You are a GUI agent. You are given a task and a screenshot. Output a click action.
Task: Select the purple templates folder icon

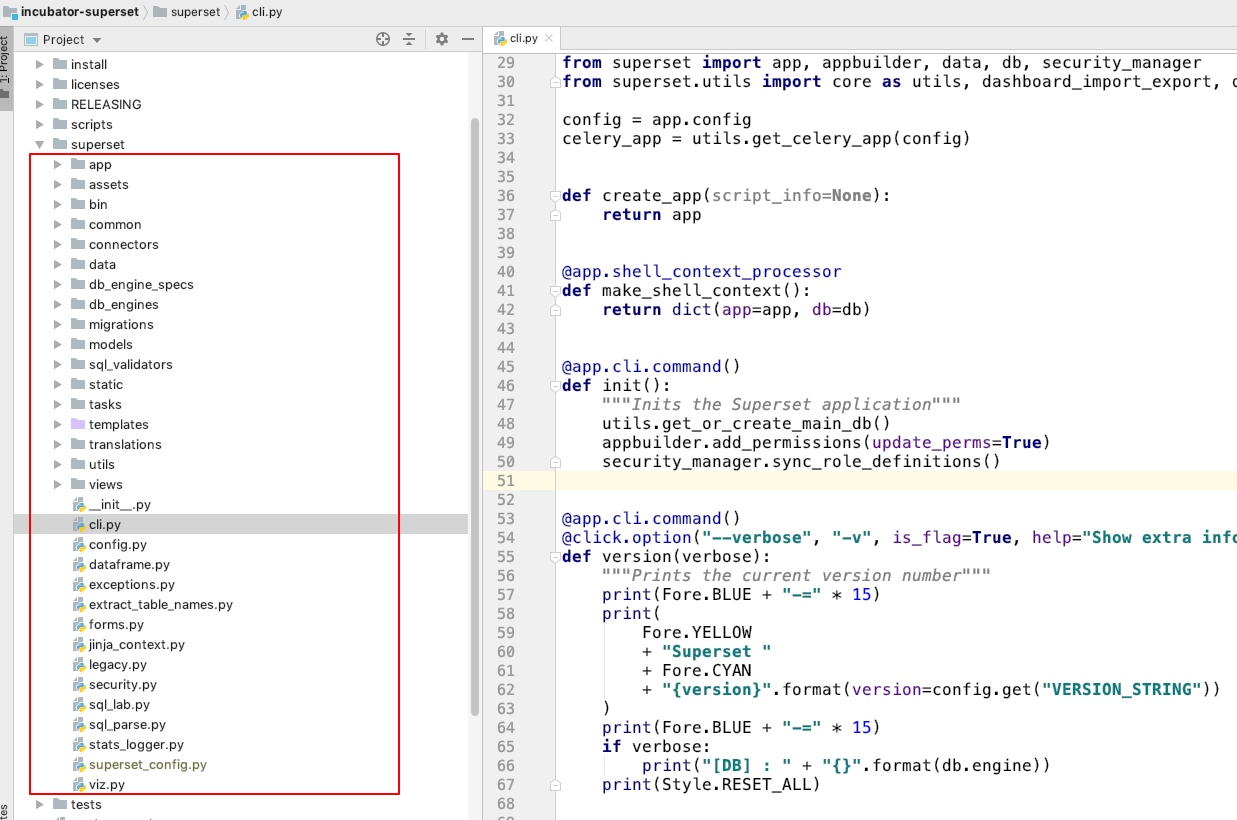78,424
